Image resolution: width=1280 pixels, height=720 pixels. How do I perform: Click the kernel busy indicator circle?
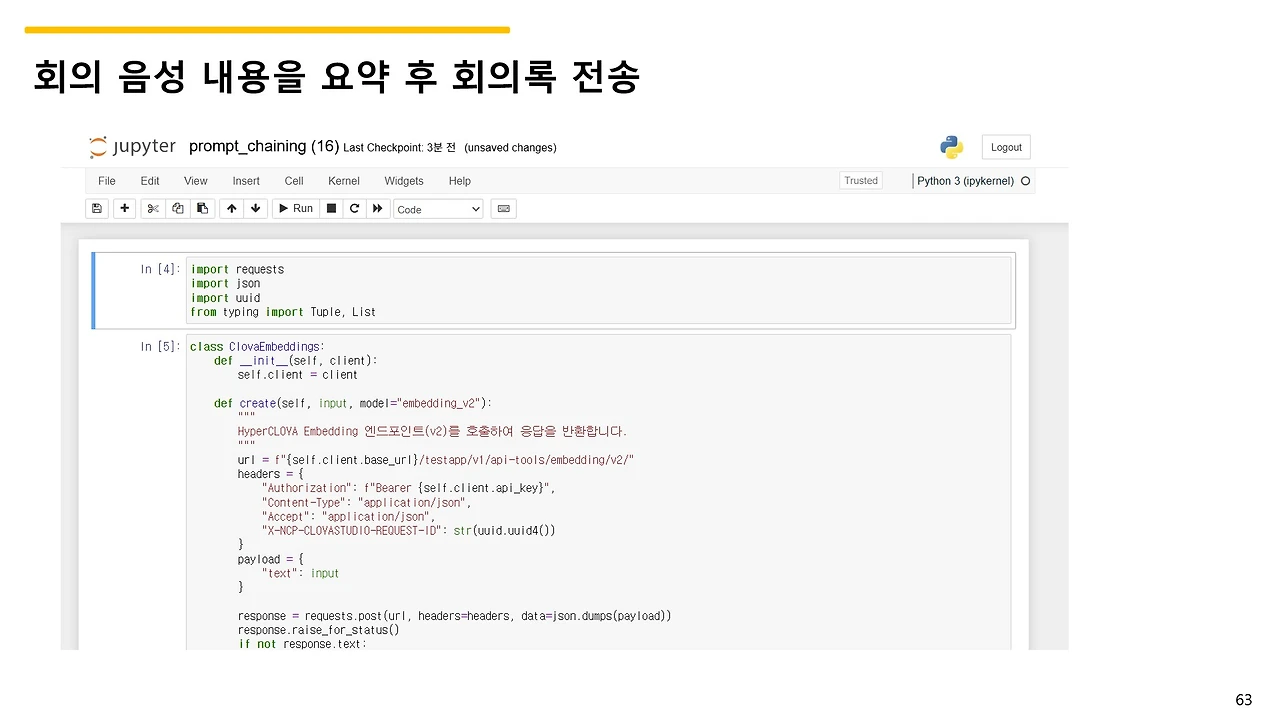[x=1025, y=181]
